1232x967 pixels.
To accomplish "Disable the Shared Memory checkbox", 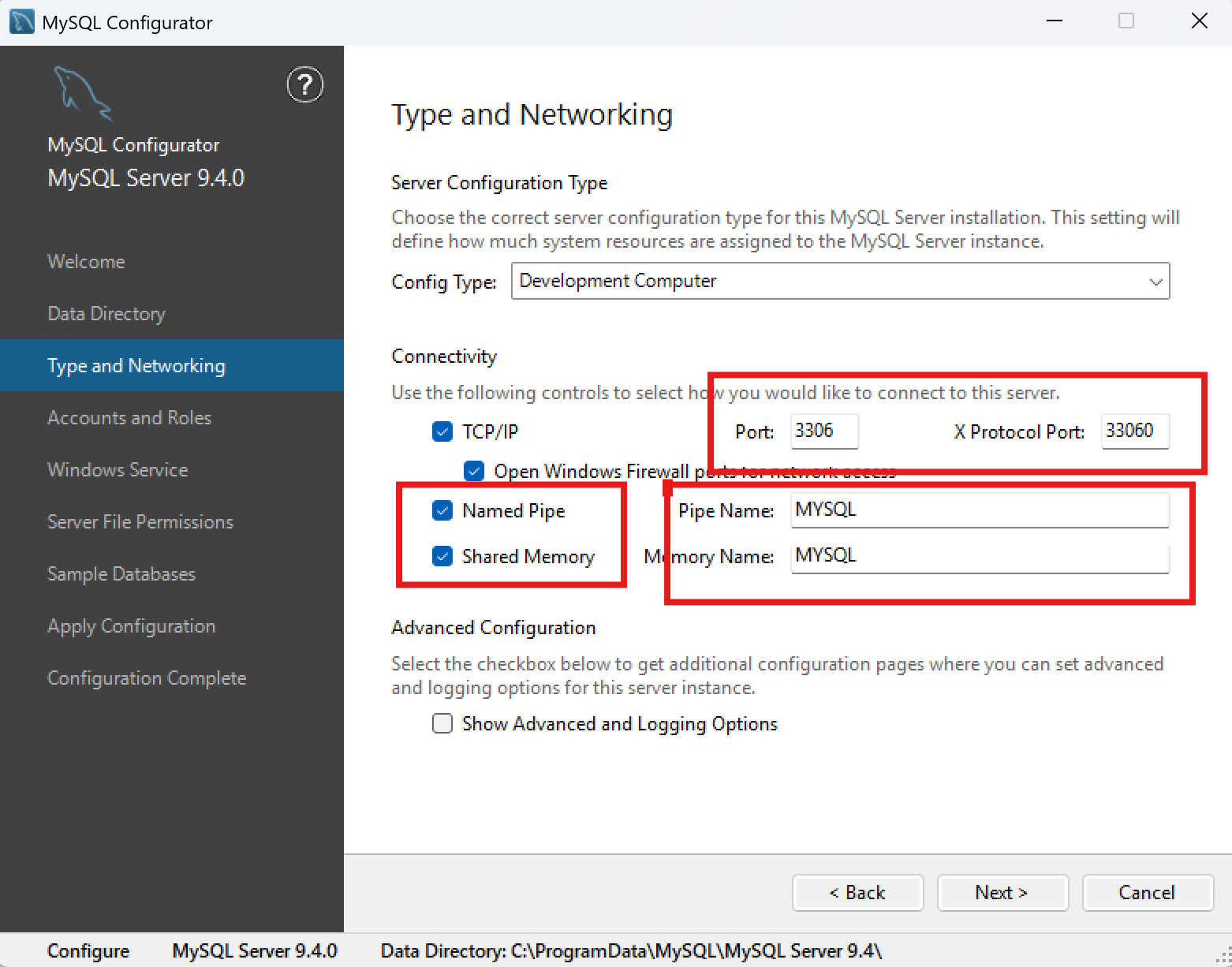I will (442, 556).
